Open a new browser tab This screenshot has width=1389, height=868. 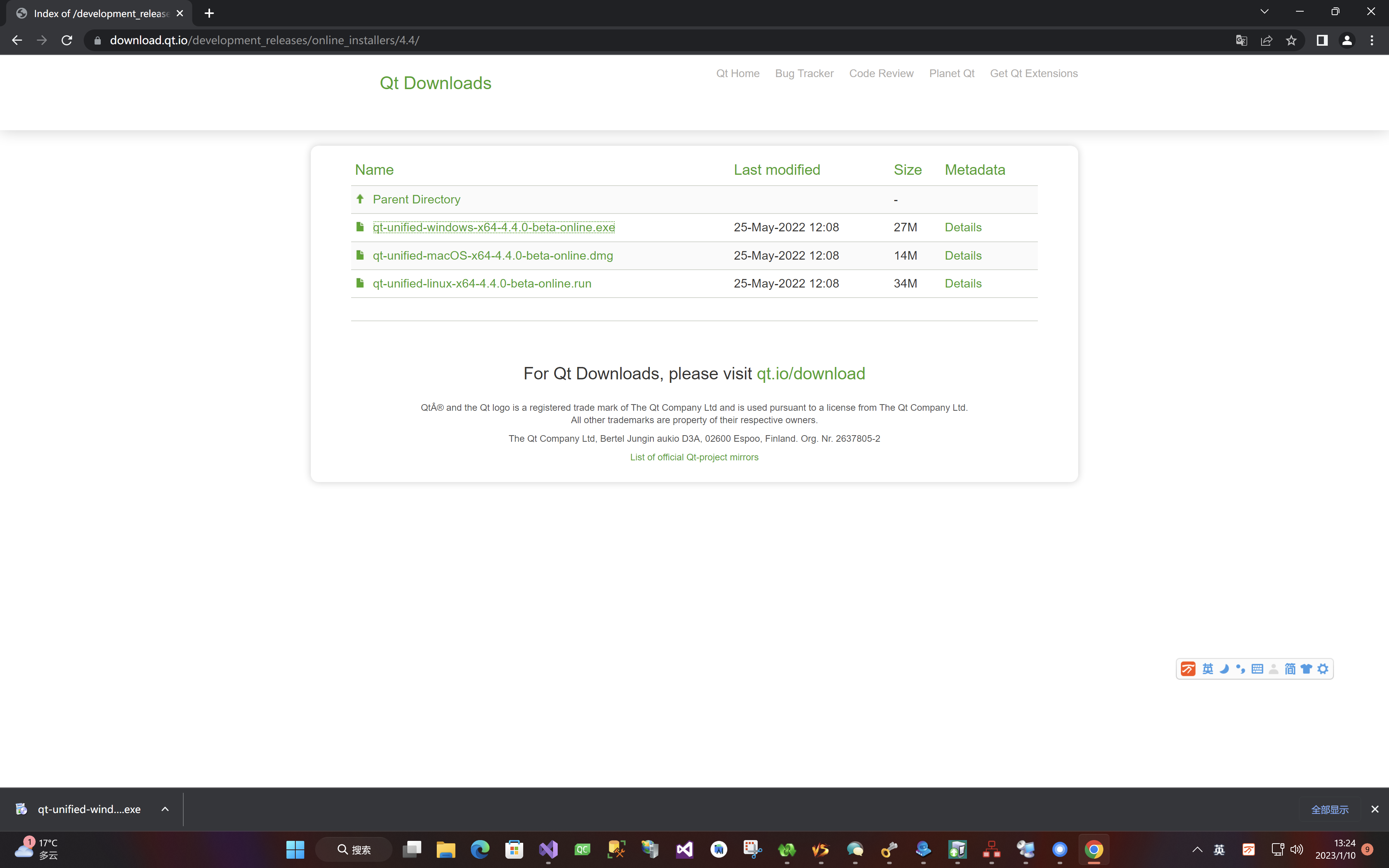[209, 13]
